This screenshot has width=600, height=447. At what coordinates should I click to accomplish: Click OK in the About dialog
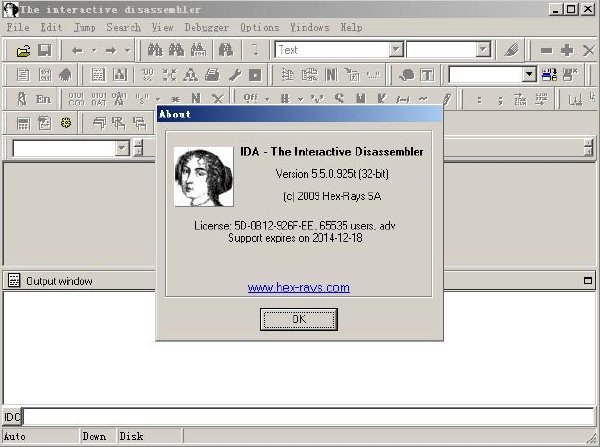299,319
